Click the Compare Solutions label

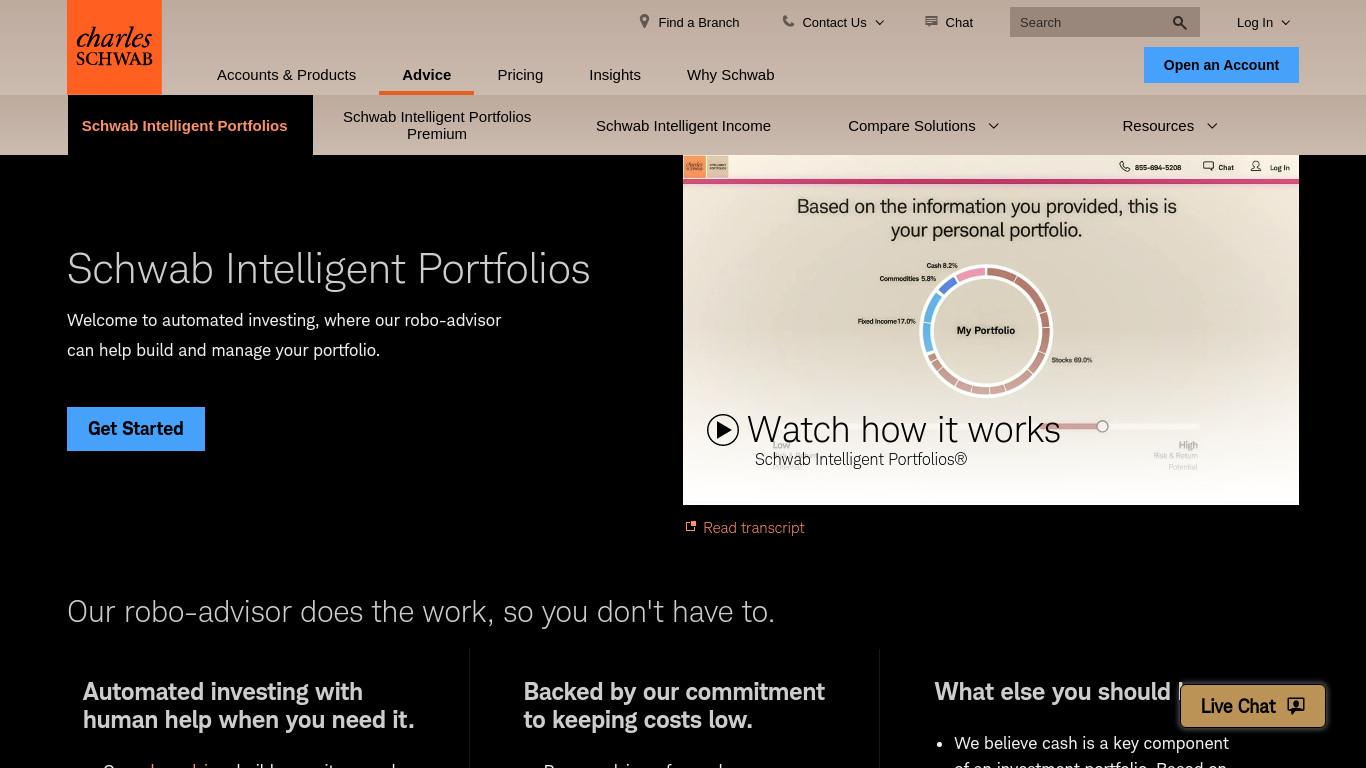[912, 126]
